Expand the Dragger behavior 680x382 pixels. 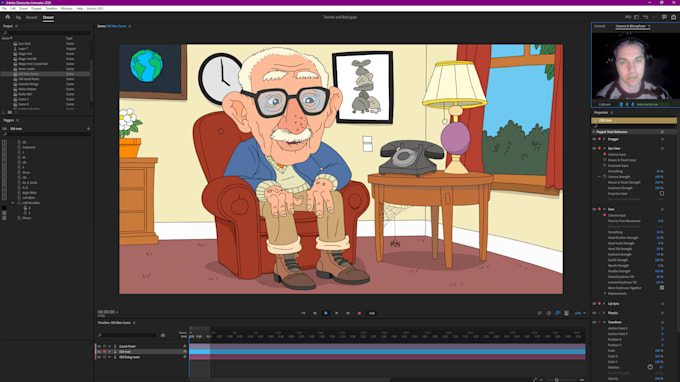pos(604,139)
